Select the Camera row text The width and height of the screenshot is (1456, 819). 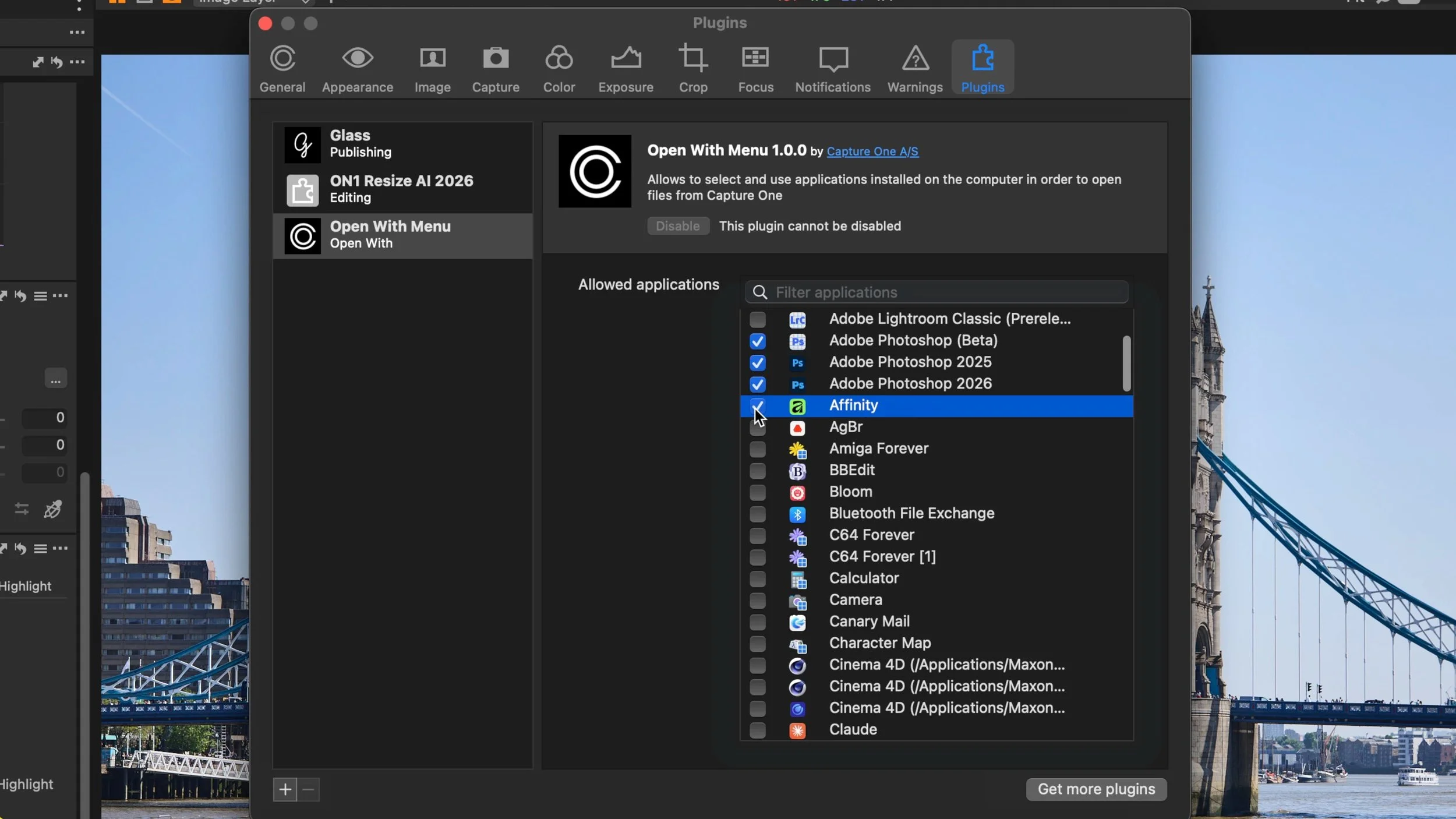(x=856, y=599)
